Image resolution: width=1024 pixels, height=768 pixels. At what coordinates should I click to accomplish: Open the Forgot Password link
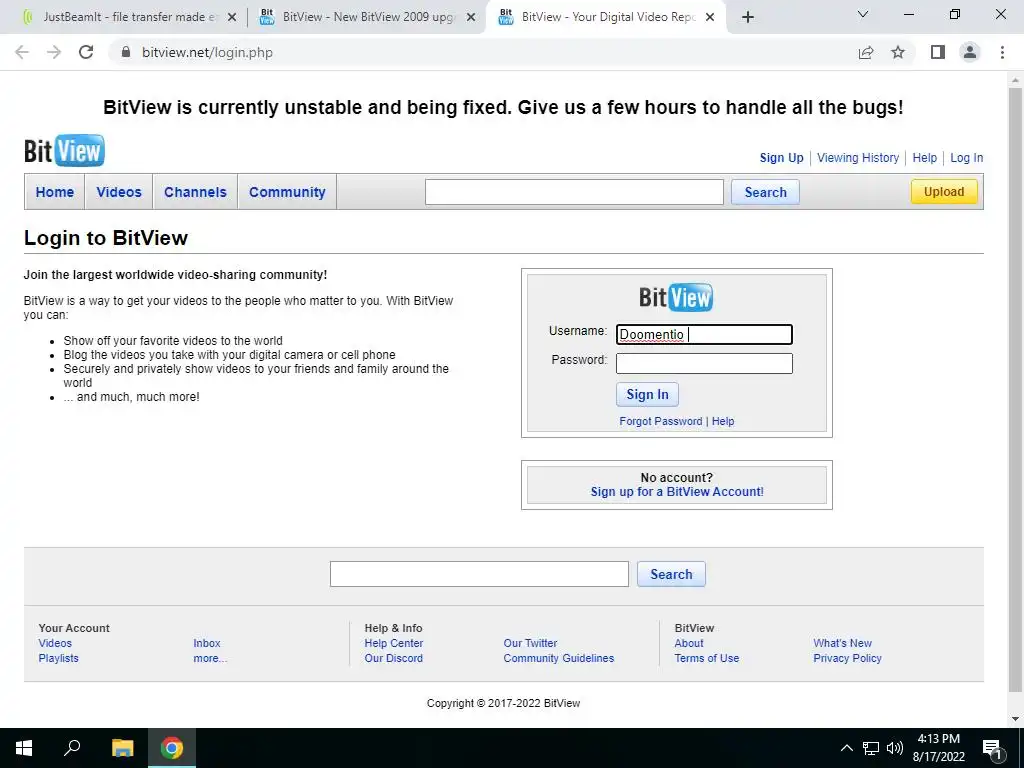(661, 421)
